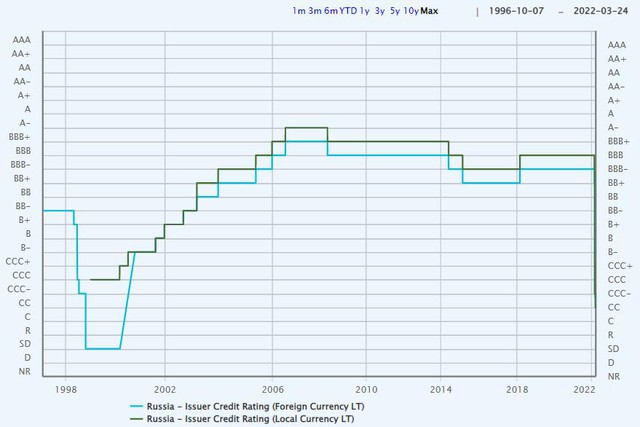Toggle Local Currency LT legend entry
This screenshot has width=640, height=427.
(x=250, y=419)
